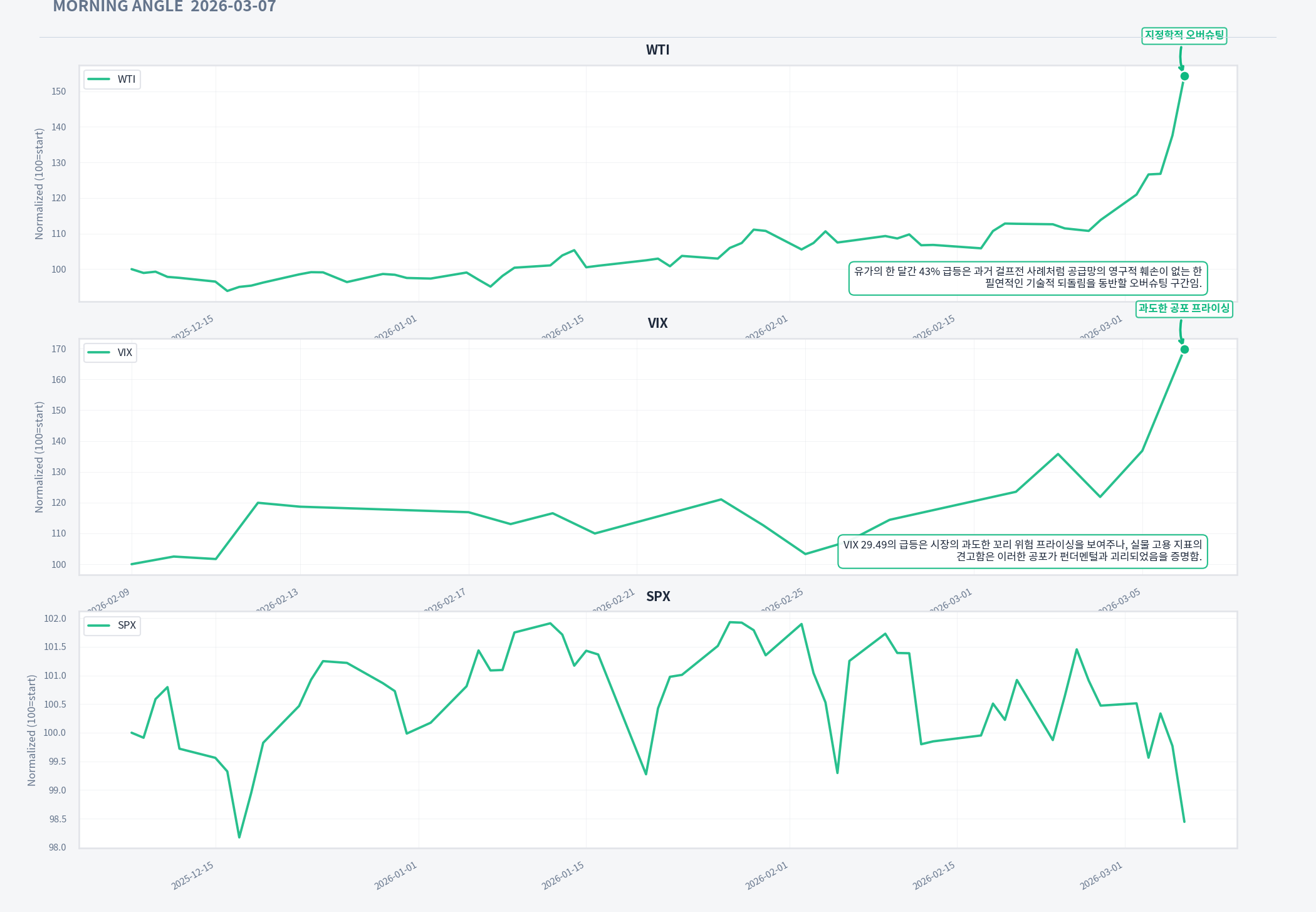The height and width of the screenshot is (912, 1316).
Task: Click the WTI chart title
Action: coord(657,50)
